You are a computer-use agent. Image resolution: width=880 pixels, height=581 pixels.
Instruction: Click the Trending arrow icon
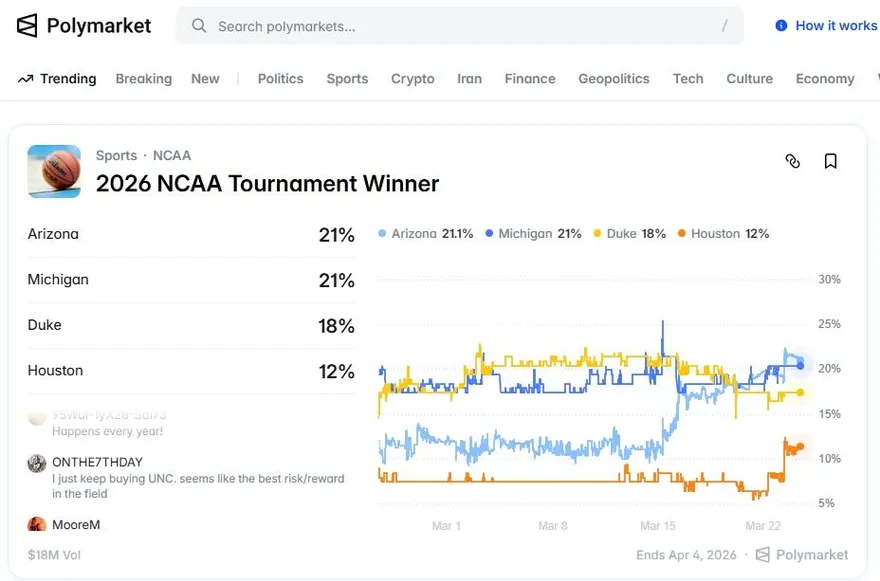click(26, 79)
